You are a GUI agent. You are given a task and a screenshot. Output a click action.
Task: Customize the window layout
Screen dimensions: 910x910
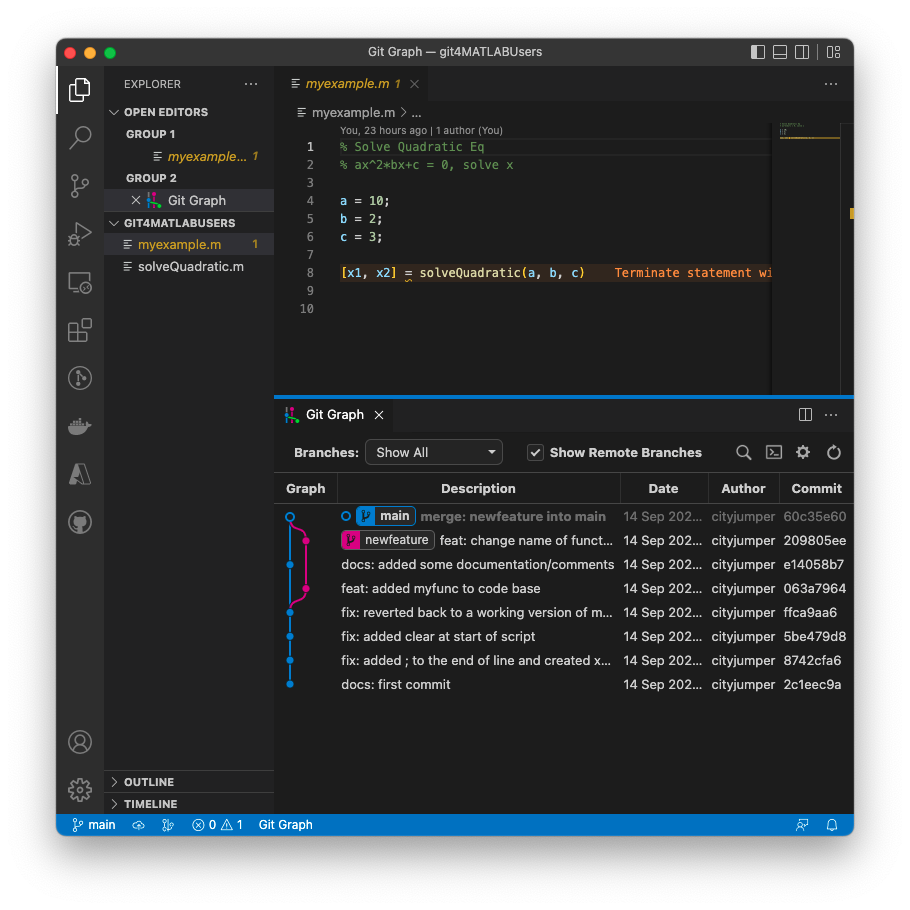(x=833, y=52)
